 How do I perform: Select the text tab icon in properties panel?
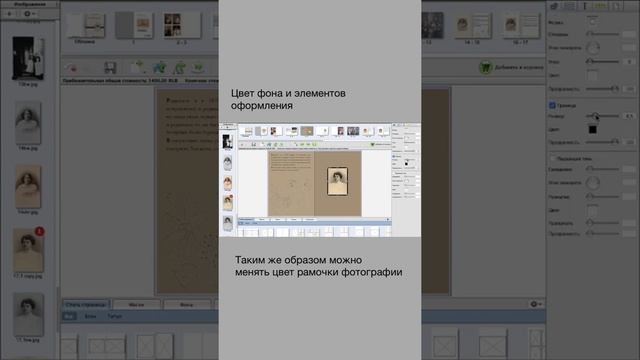click(584, 6)
